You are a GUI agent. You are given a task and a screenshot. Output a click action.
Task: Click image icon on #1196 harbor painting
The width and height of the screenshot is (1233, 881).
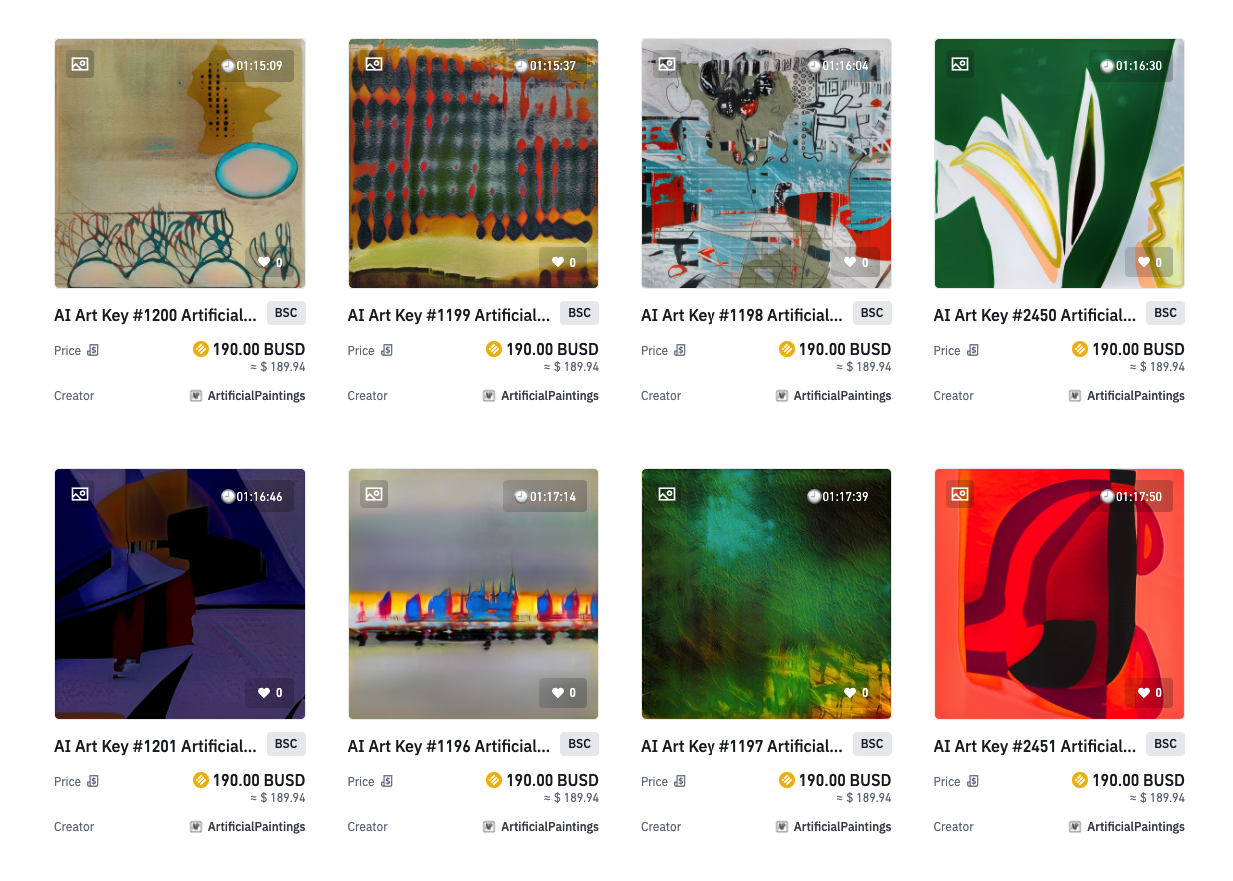373,494
